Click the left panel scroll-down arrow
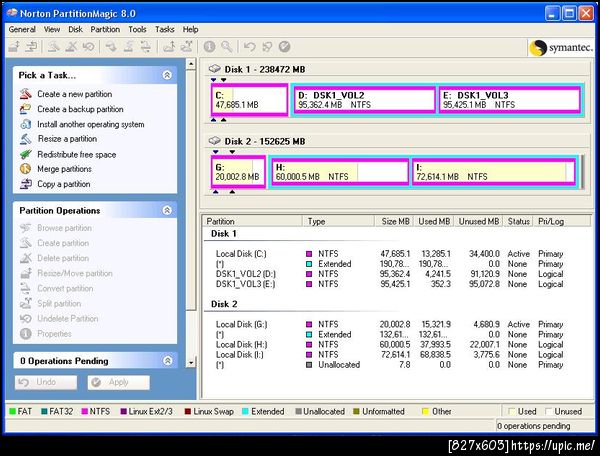This screenshot has height=456, width=600. pos(191,362)
